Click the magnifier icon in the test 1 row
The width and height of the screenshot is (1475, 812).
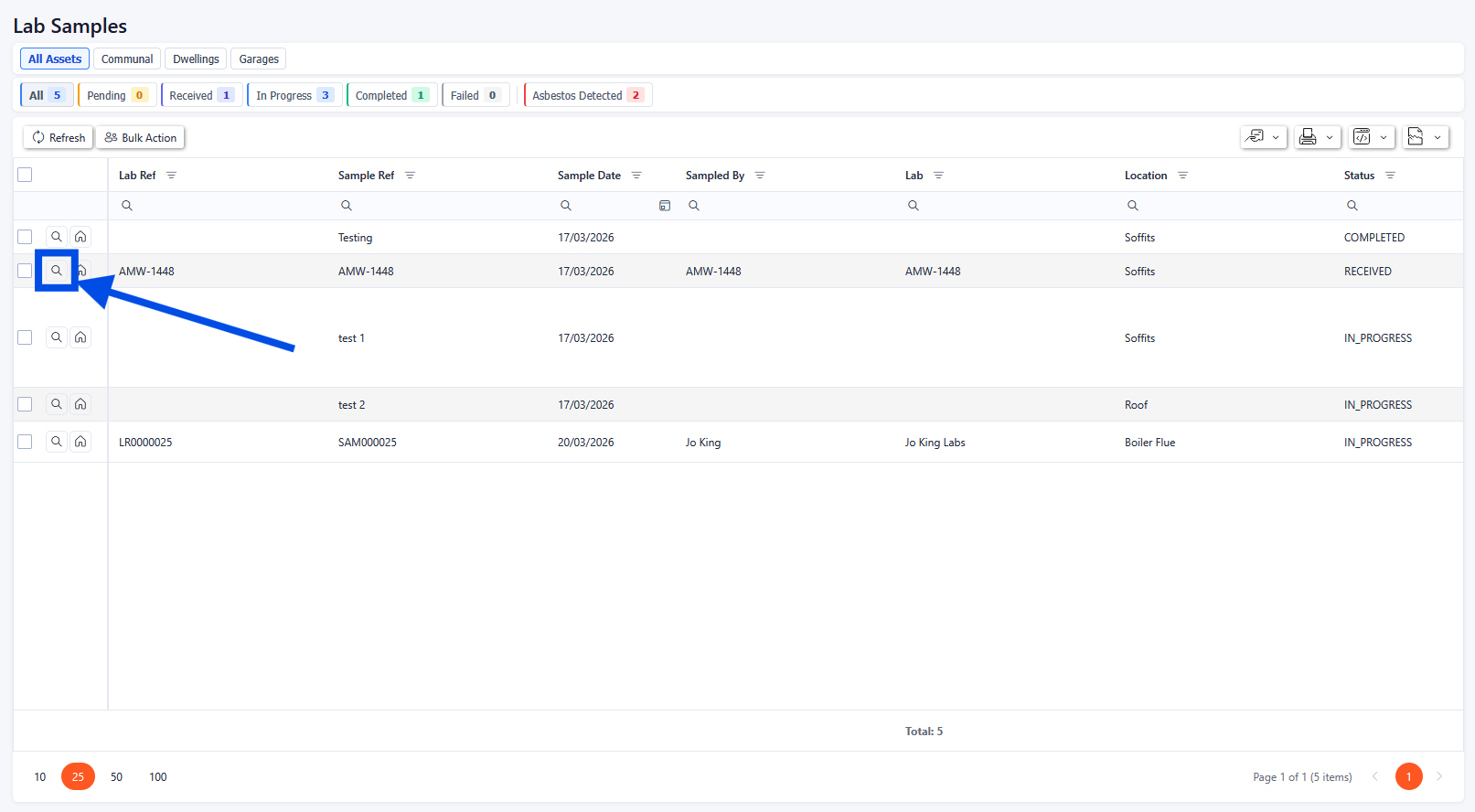coord(57,337)
